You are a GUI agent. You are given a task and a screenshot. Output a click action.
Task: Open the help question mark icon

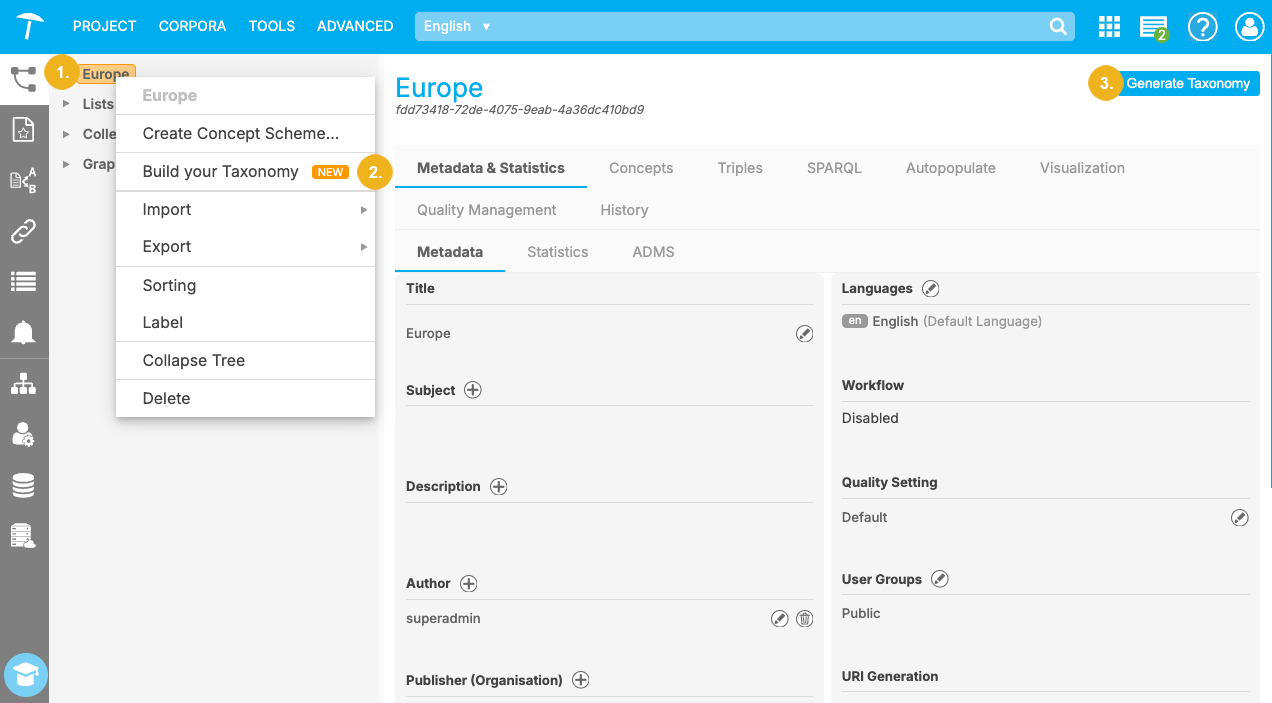click(x=1201, y=27)
